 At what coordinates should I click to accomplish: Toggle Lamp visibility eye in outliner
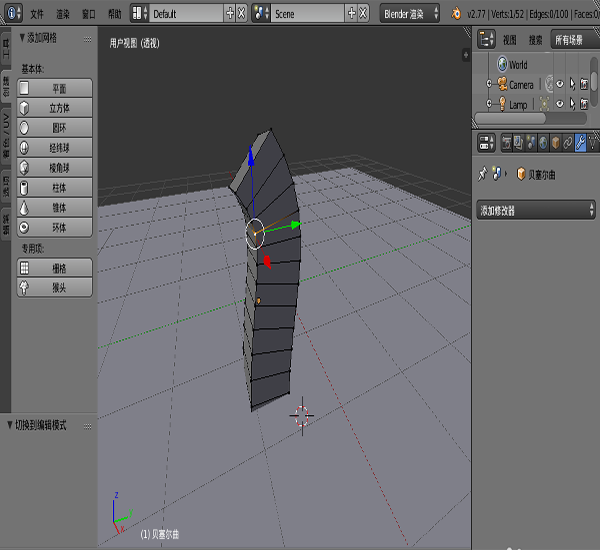[559, 104]
